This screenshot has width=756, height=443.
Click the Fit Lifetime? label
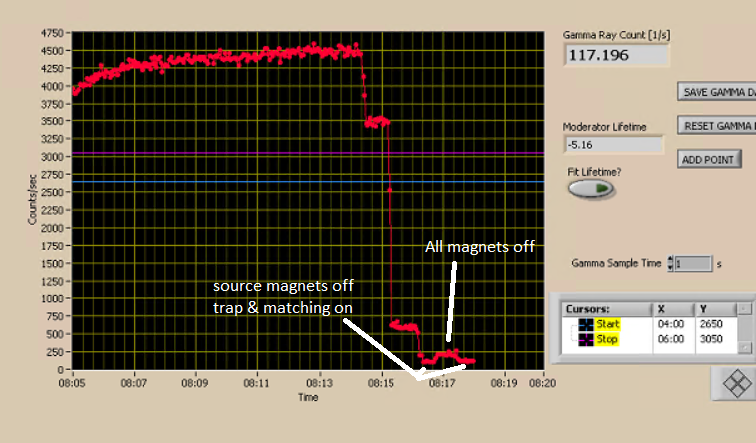[x=594, y=172]
